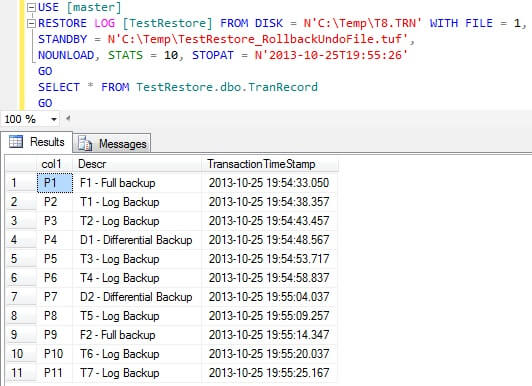The image size is (532, 386).
Task: Select cell P9
Action: tap(55, 335)
